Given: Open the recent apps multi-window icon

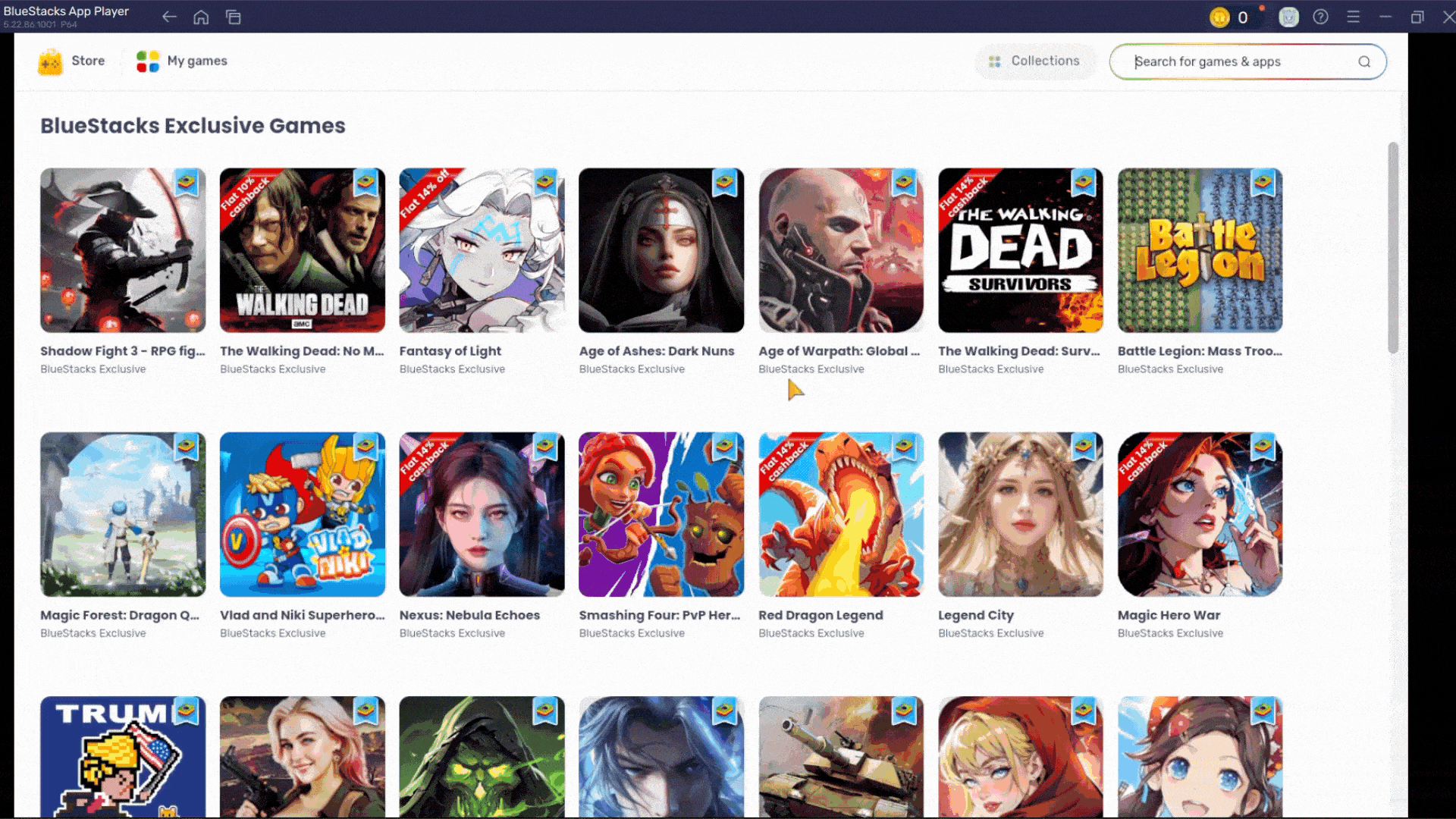Looking at the screenshot, I should tap(234, 17).
